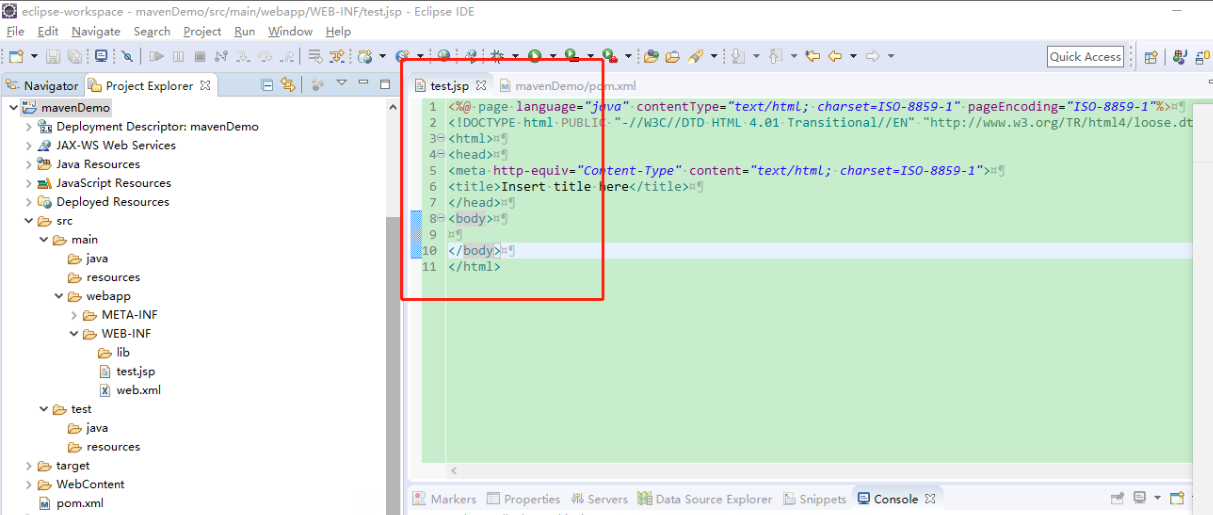Click the Back navigation arrow
Viewport: 1213px width, 515px height.
tap(835, 56)
